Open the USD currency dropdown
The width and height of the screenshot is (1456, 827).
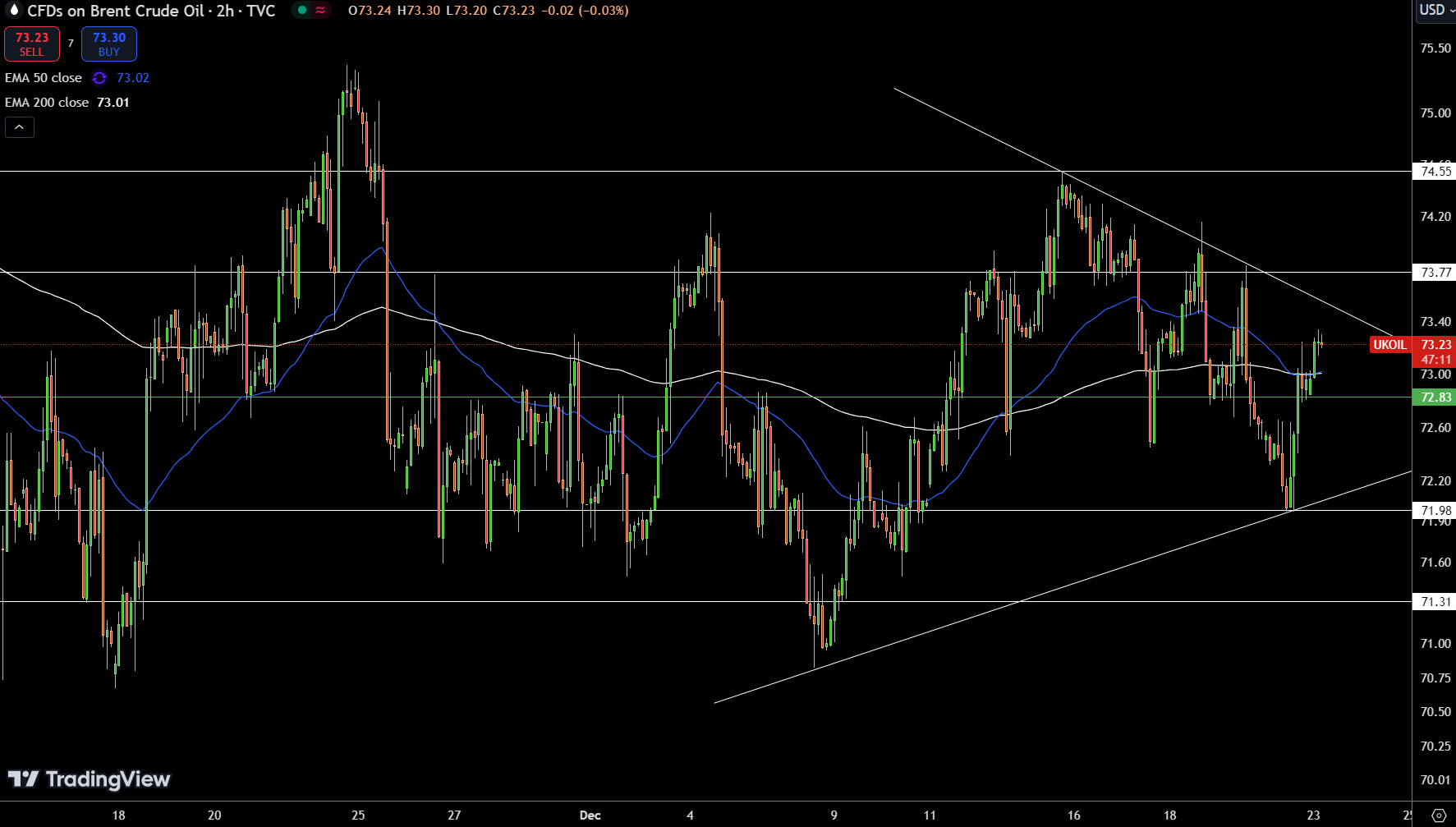click(1436, 10)
